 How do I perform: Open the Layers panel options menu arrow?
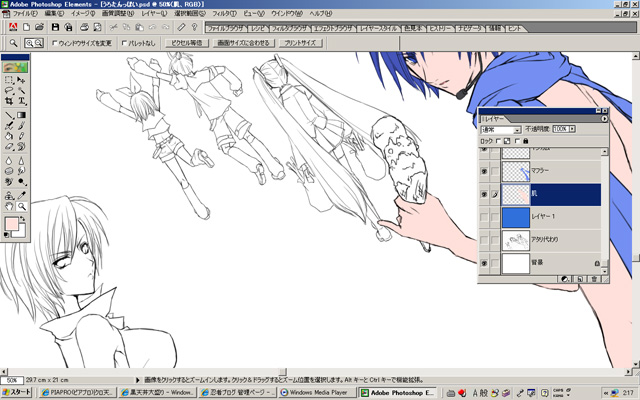[604, 119]
